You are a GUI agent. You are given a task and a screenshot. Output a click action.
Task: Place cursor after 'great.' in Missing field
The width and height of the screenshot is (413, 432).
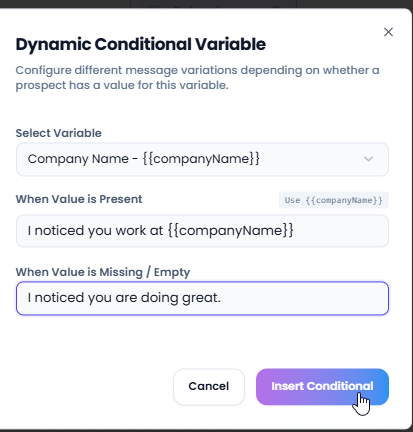coord(222,298)
